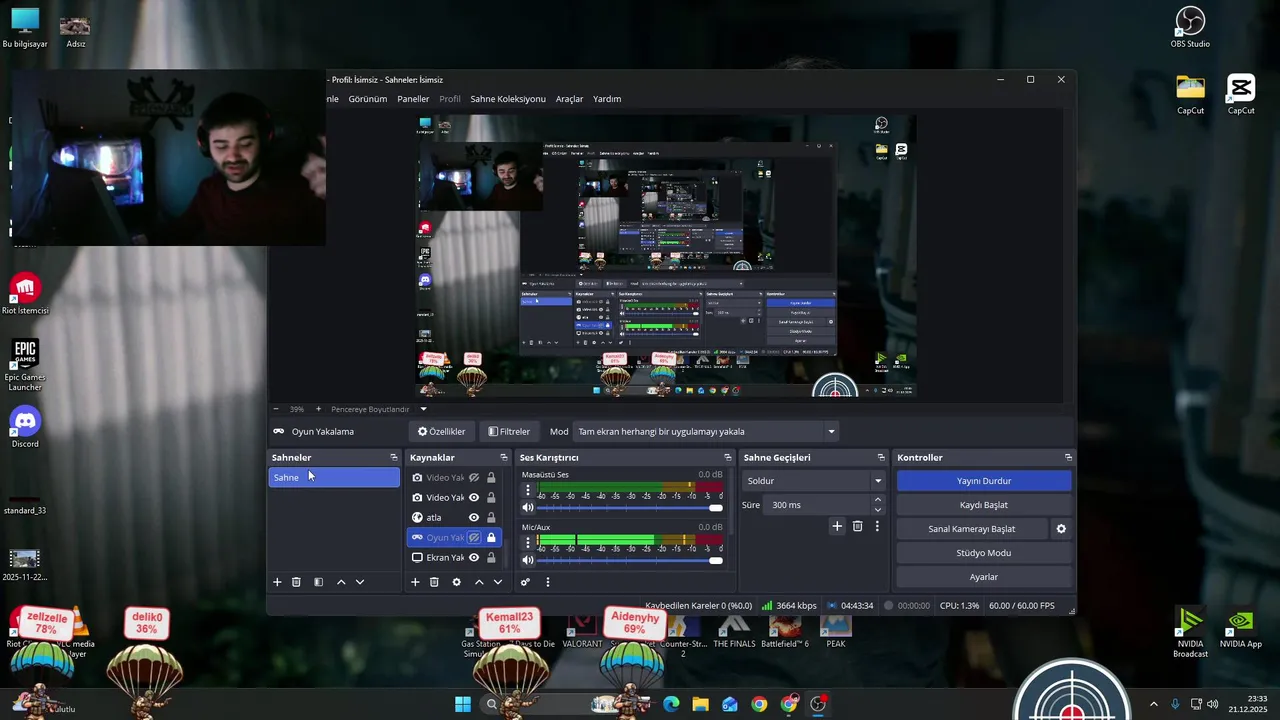Open Filtreler for selected source

tap(509, 432)
